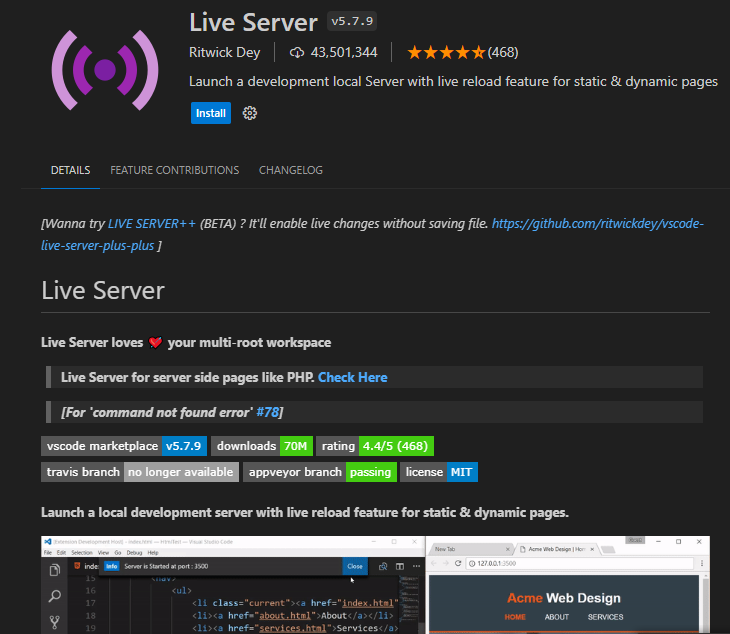Click the 127.0.0.1:3500 address bar in the demo
Viewport: 730px width, 634px height.
[580, 563]
